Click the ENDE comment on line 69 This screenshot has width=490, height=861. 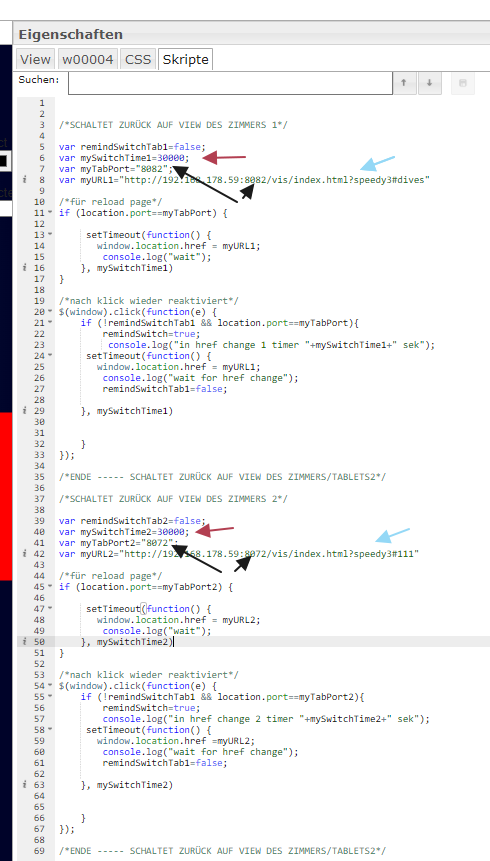[x=222, y=851]
